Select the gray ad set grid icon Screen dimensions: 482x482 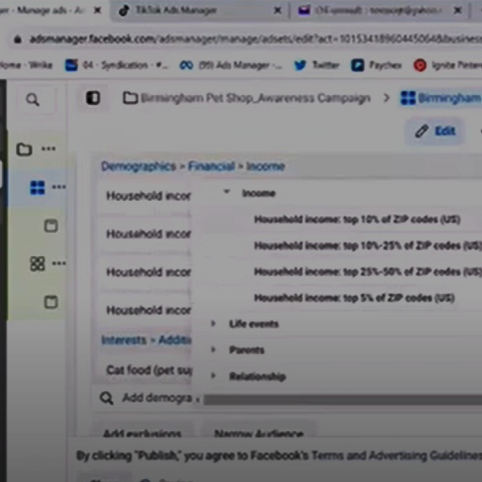pyautogui.click(x=37, y=264)
